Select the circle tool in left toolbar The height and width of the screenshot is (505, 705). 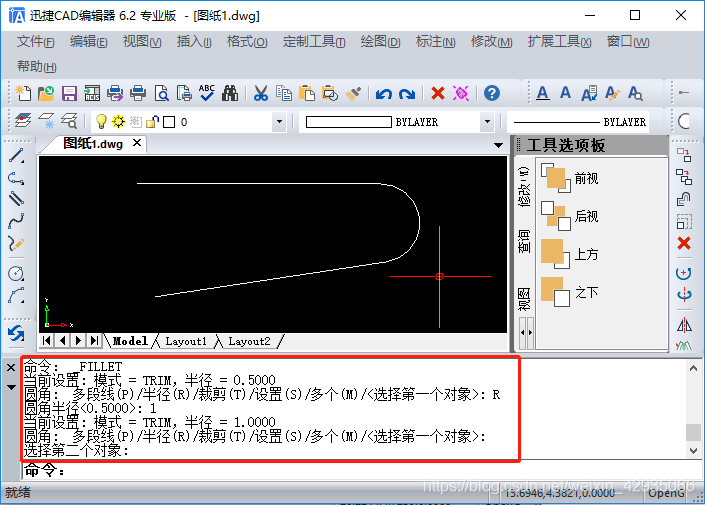click(x=16, y=273)
